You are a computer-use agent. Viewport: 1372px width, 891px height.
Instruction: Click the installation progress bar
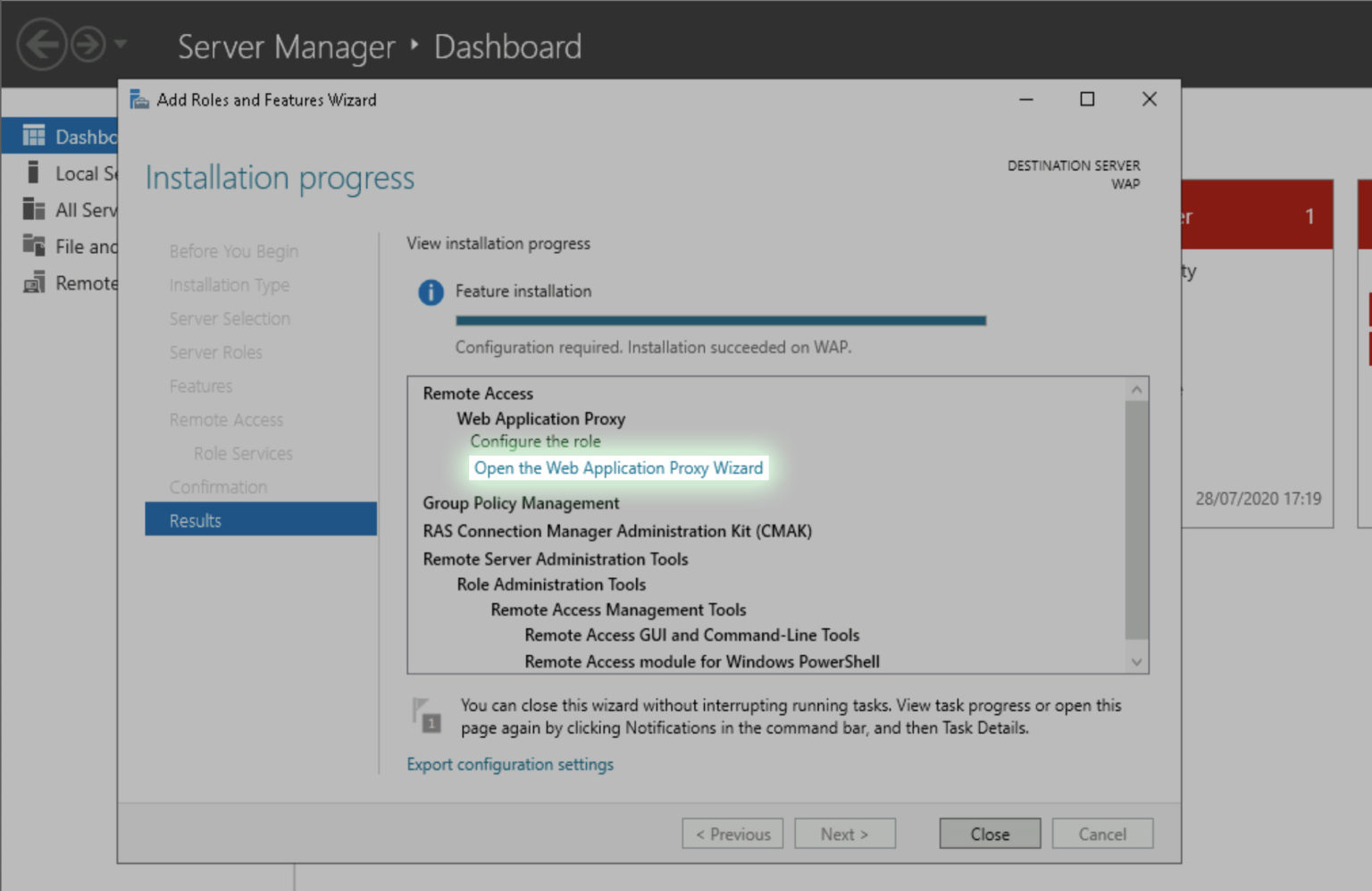click(720, 320)
